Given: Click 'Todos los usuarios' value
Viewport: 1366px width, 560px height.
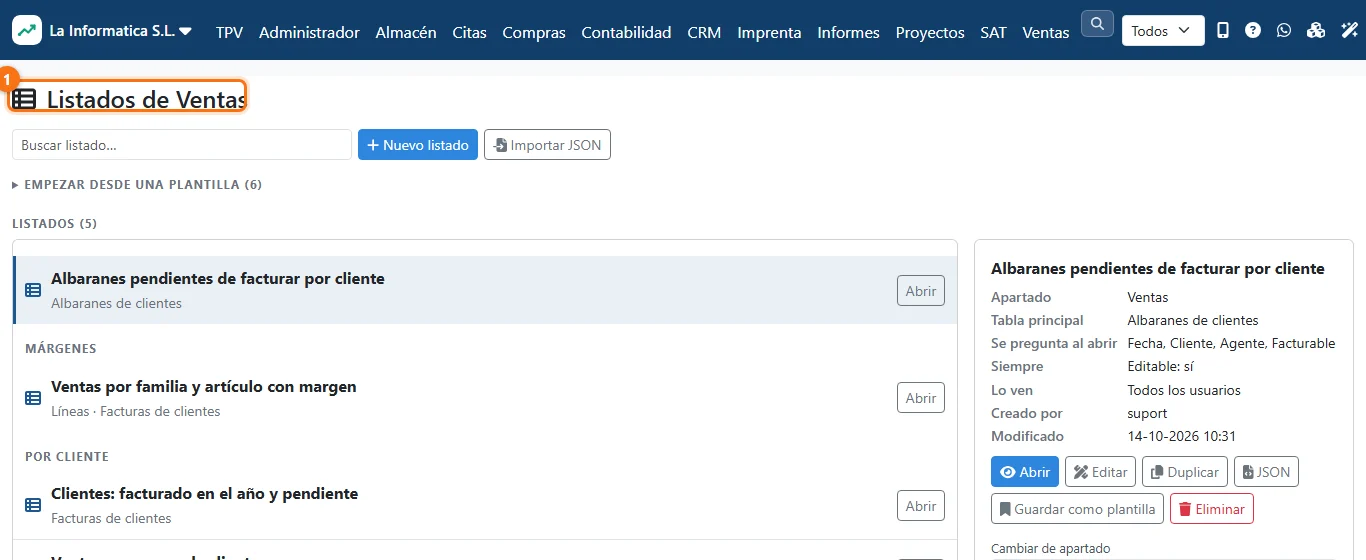Looking at the screenshot, I should click(x=1184, y=390).
